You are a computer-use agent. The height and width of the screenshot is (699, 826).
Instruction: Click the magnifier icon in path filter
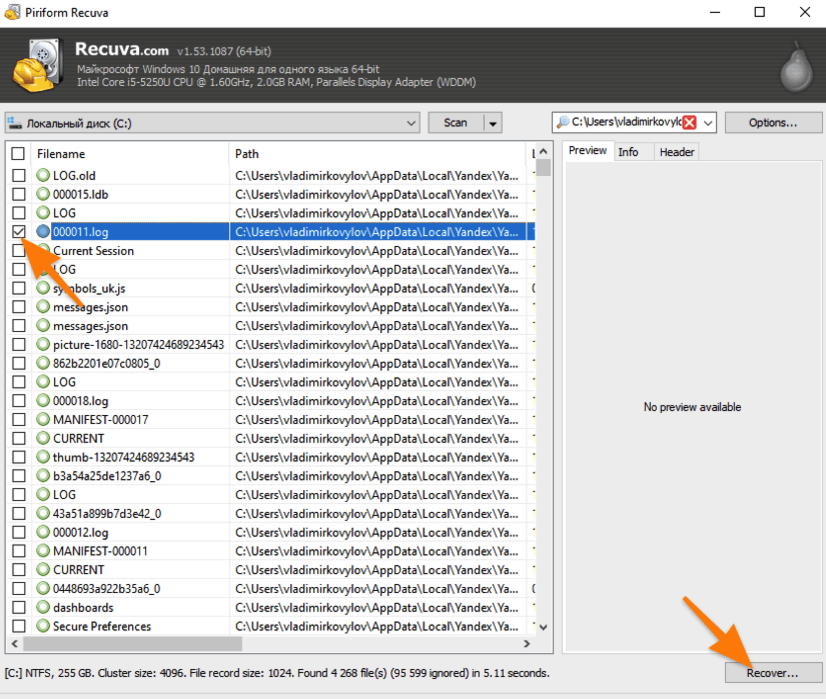(563, 122)
